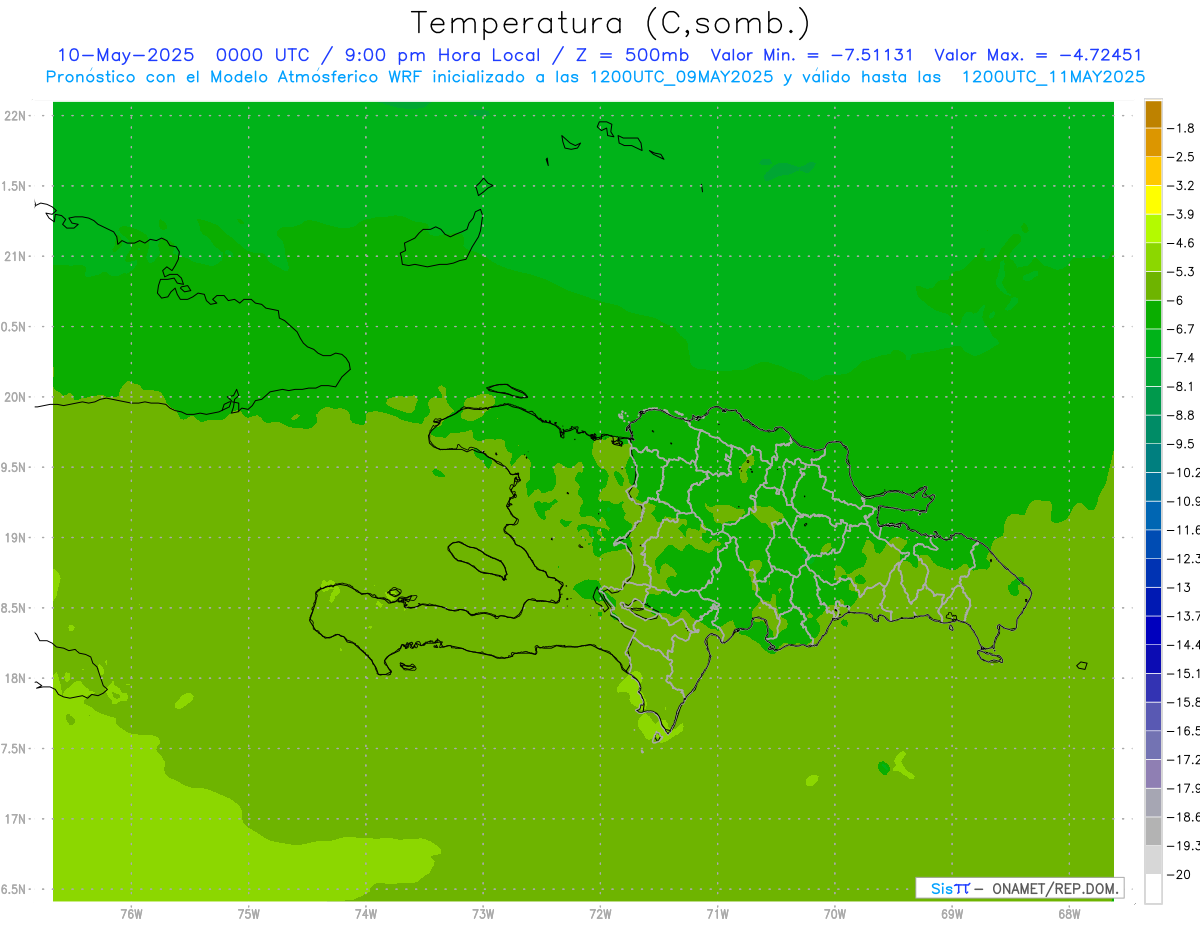The width and height of the screenshot is (1200, 927).
Task: Click the '72W' longitude label
Action: pyautogui.click(x=601, y=914)
